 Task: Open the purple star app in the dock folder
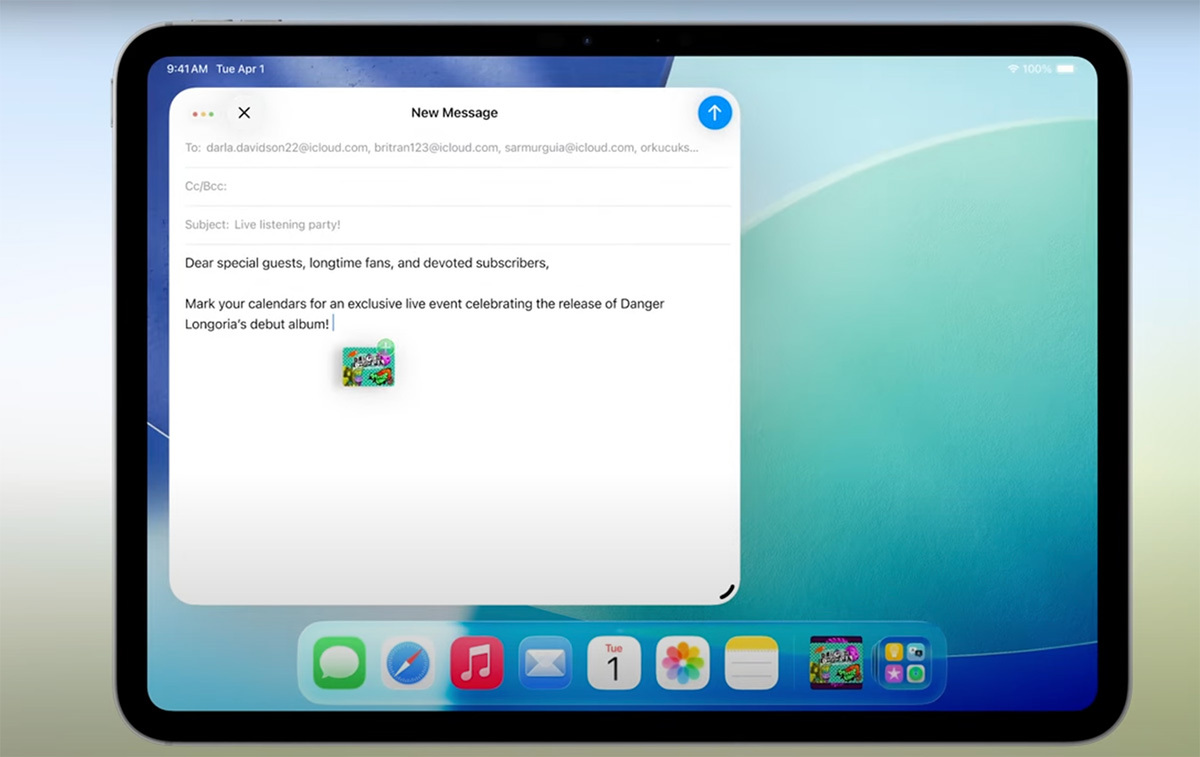893,673
